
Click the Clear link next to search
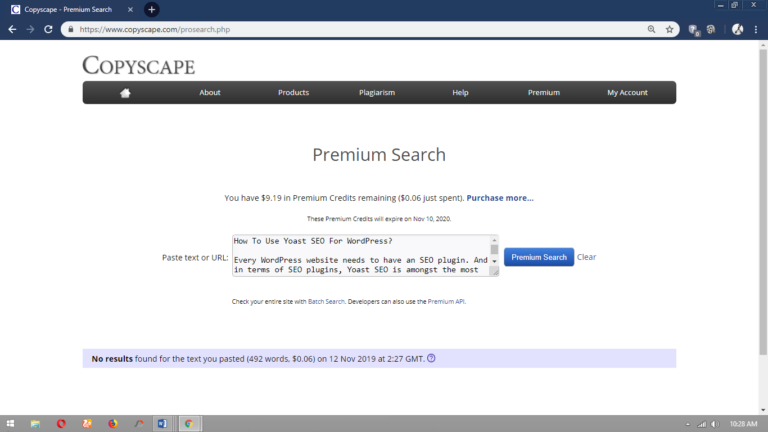[587, 257]
